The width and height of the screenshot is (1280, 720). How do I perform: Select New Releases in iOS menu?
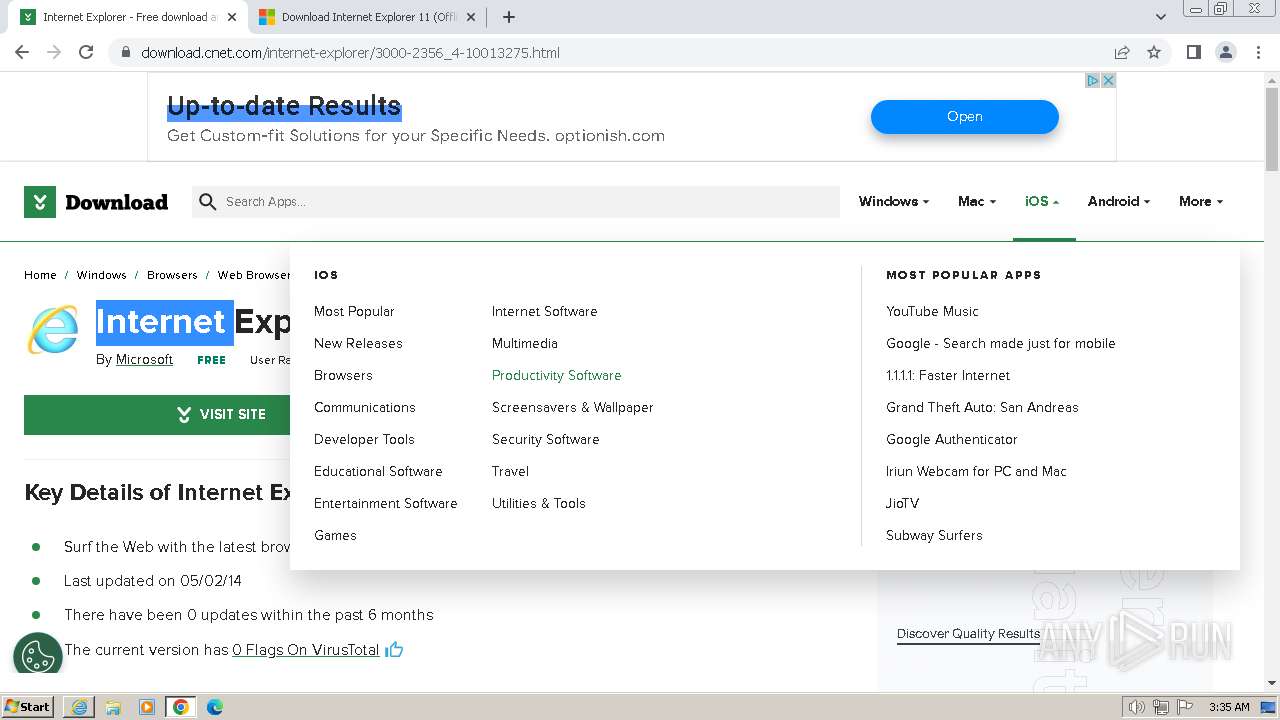(x=358, y=343)
